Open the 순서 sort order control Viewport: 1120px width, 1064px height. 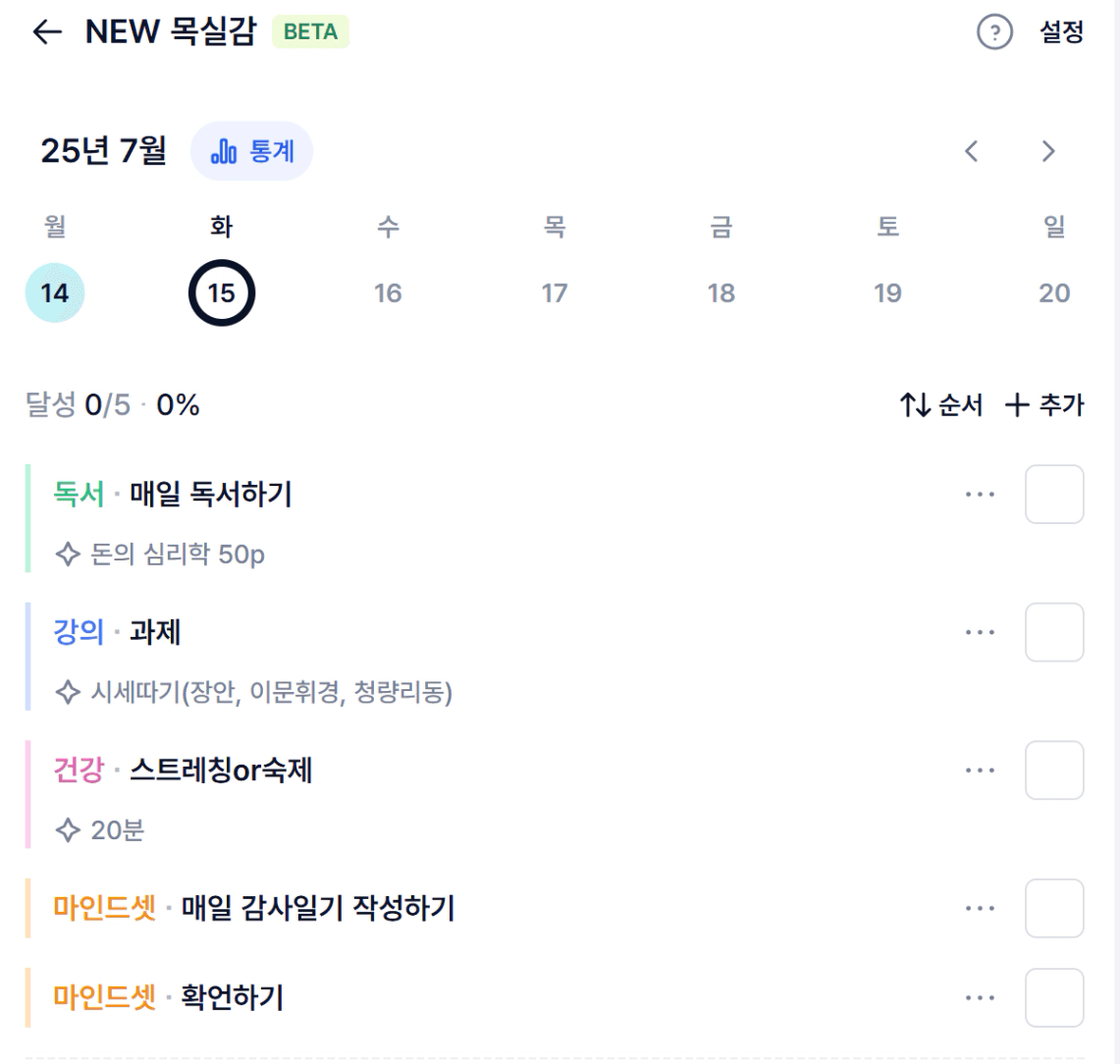coord(940,405)
